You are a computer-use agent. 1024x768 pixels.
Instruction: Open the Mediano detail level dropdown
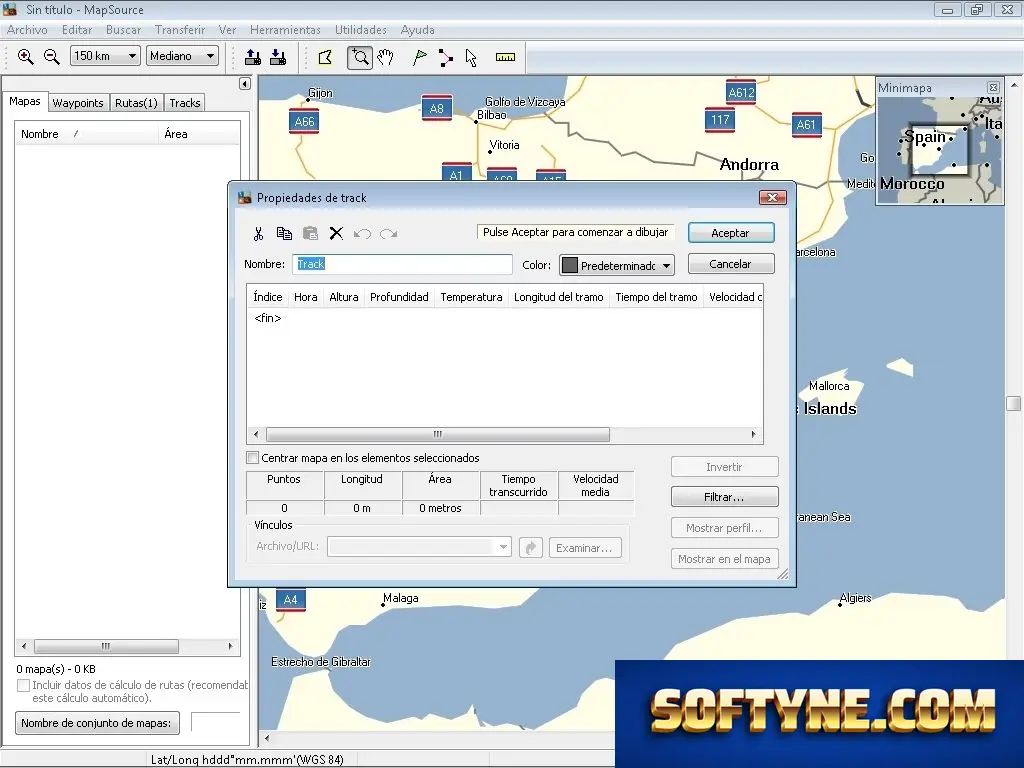(182, 56)
